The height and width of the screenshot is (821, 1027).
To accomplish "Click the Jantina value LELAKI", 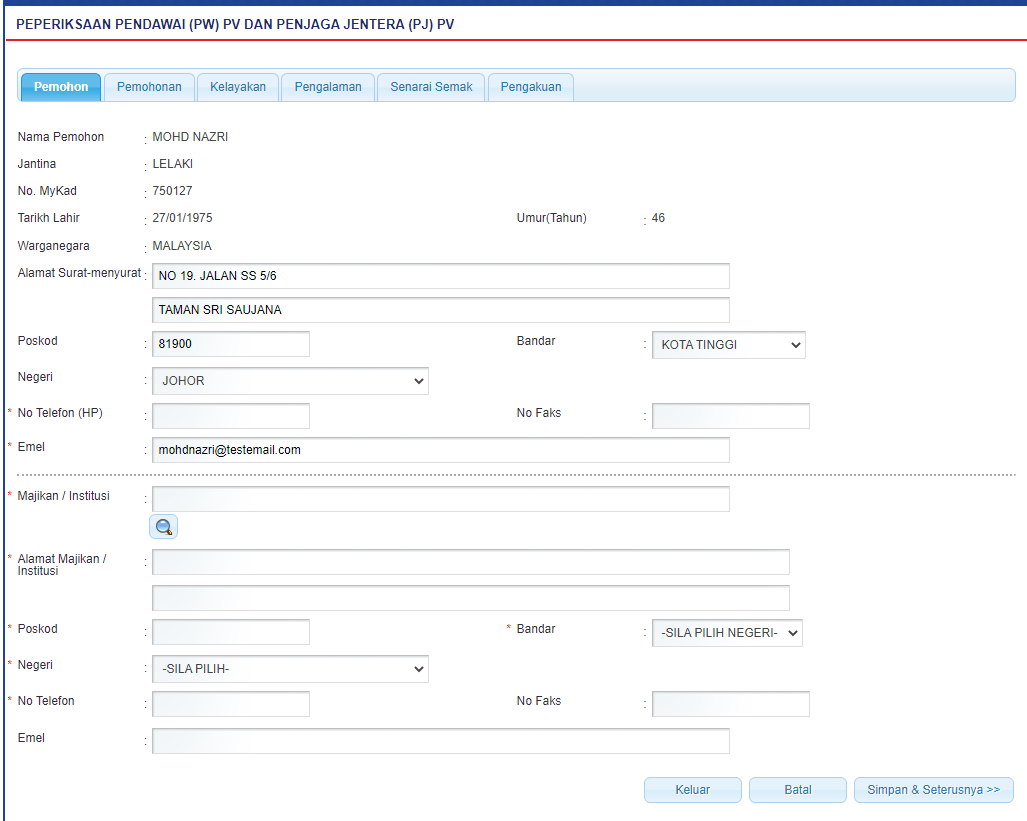I will [x=172, y=164].
